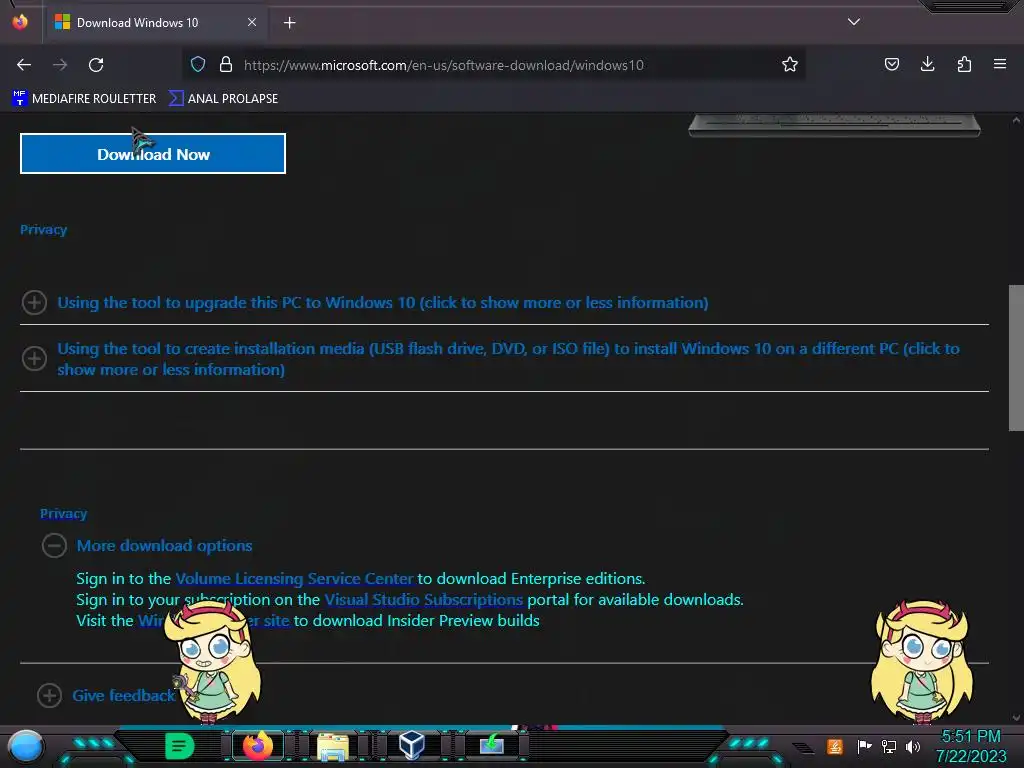Open the Start menu orb
1024x768 pixels.
[x=26, y=746]
